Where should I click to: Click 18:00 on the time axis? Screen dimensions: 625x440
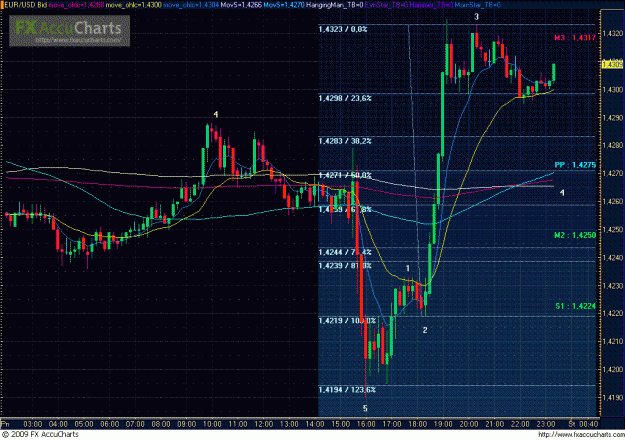[x=417, y=424]
